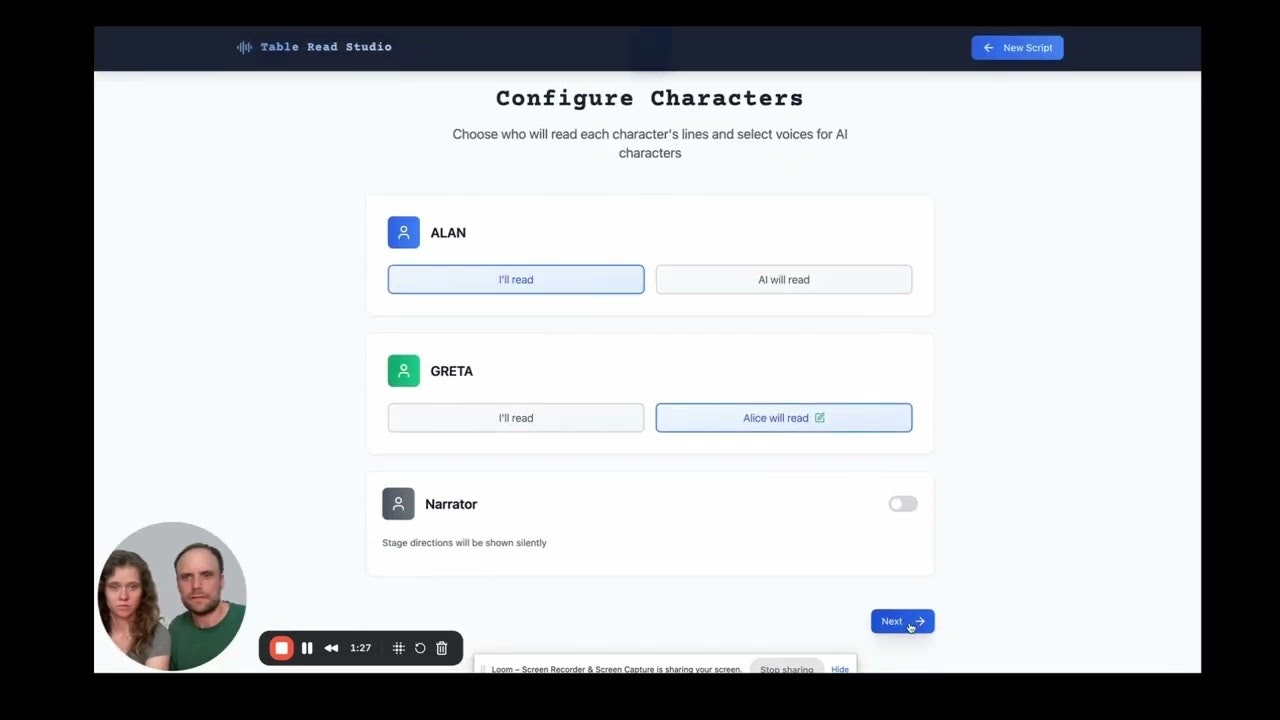Viewport: 1280px width, 720px height.
Task: Click the gray Narrator avatar icon
Action: [398, 504]
